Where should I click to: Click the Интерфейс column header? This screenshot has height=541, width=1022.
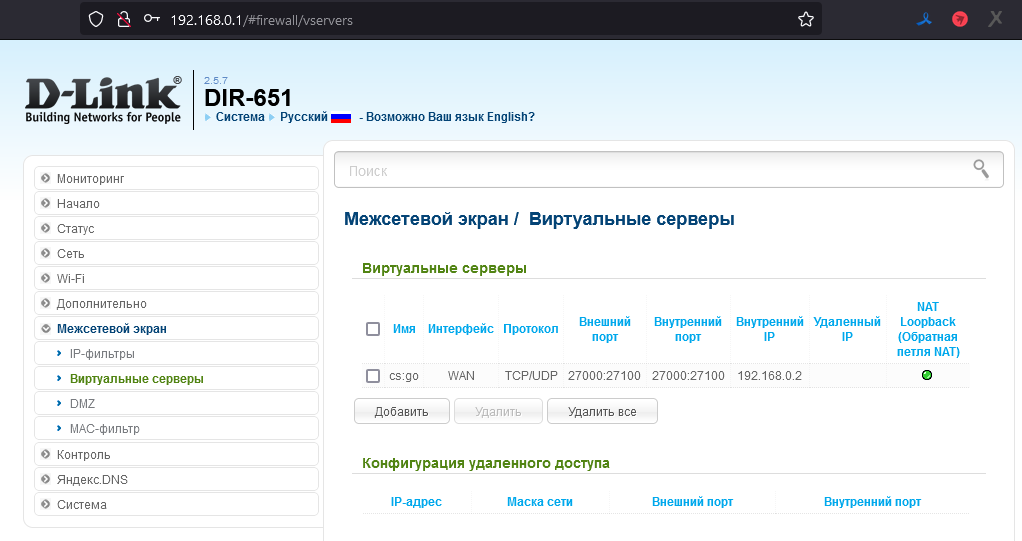461,329
